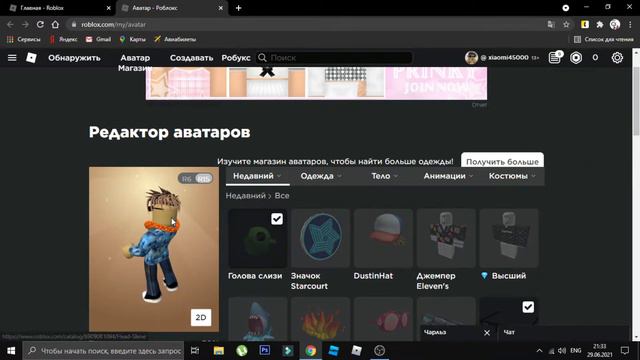Open the Создавать menu item
This screenshot has width=640, height=360.
[191, 58]
